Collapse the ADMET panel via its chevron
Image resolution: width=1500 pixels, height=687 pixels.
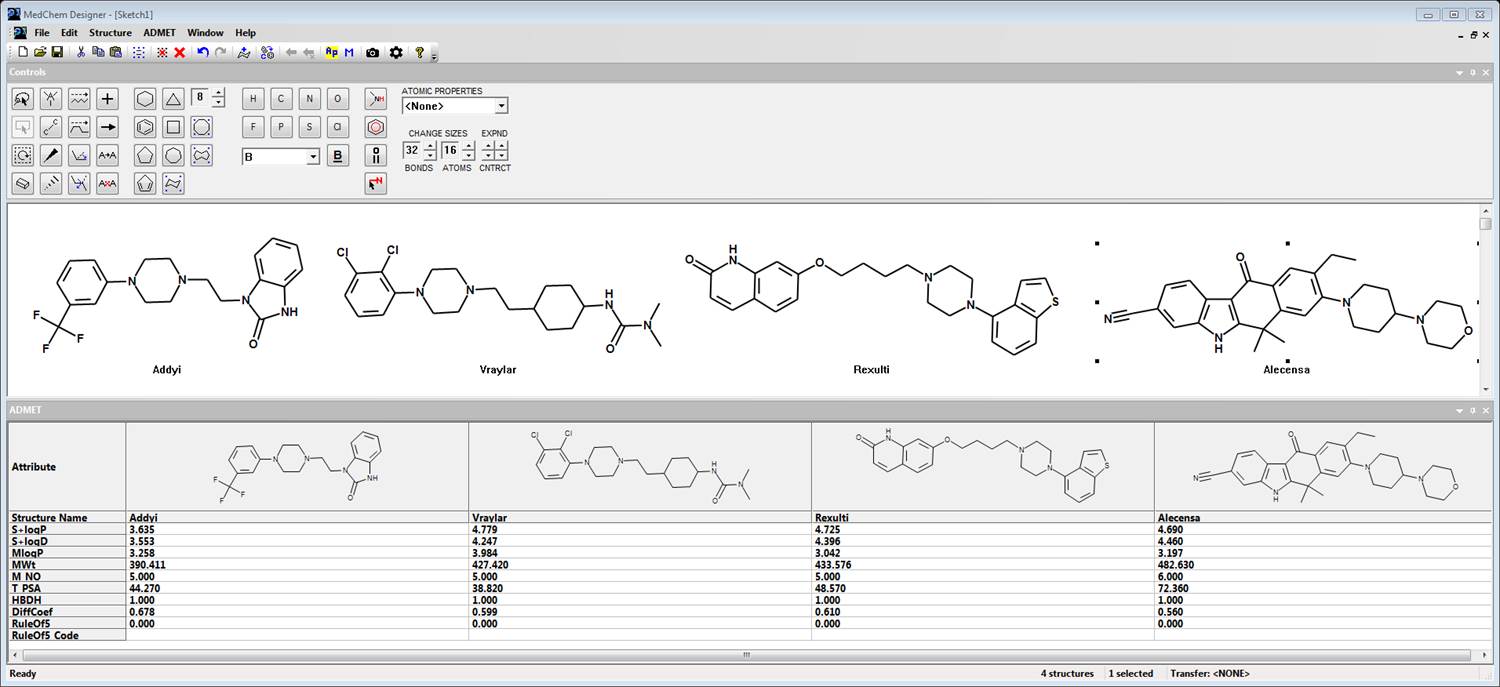1458,410
